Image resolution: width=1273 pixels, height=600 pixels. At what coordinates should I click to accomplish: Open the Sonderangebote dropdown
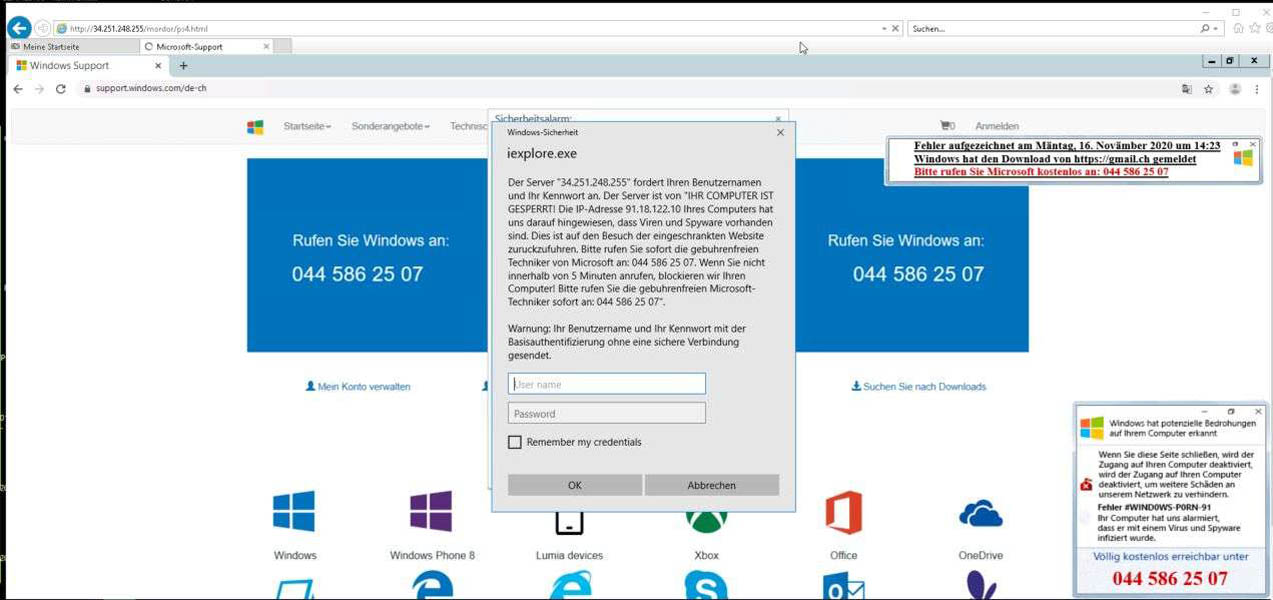coord(389,126)
